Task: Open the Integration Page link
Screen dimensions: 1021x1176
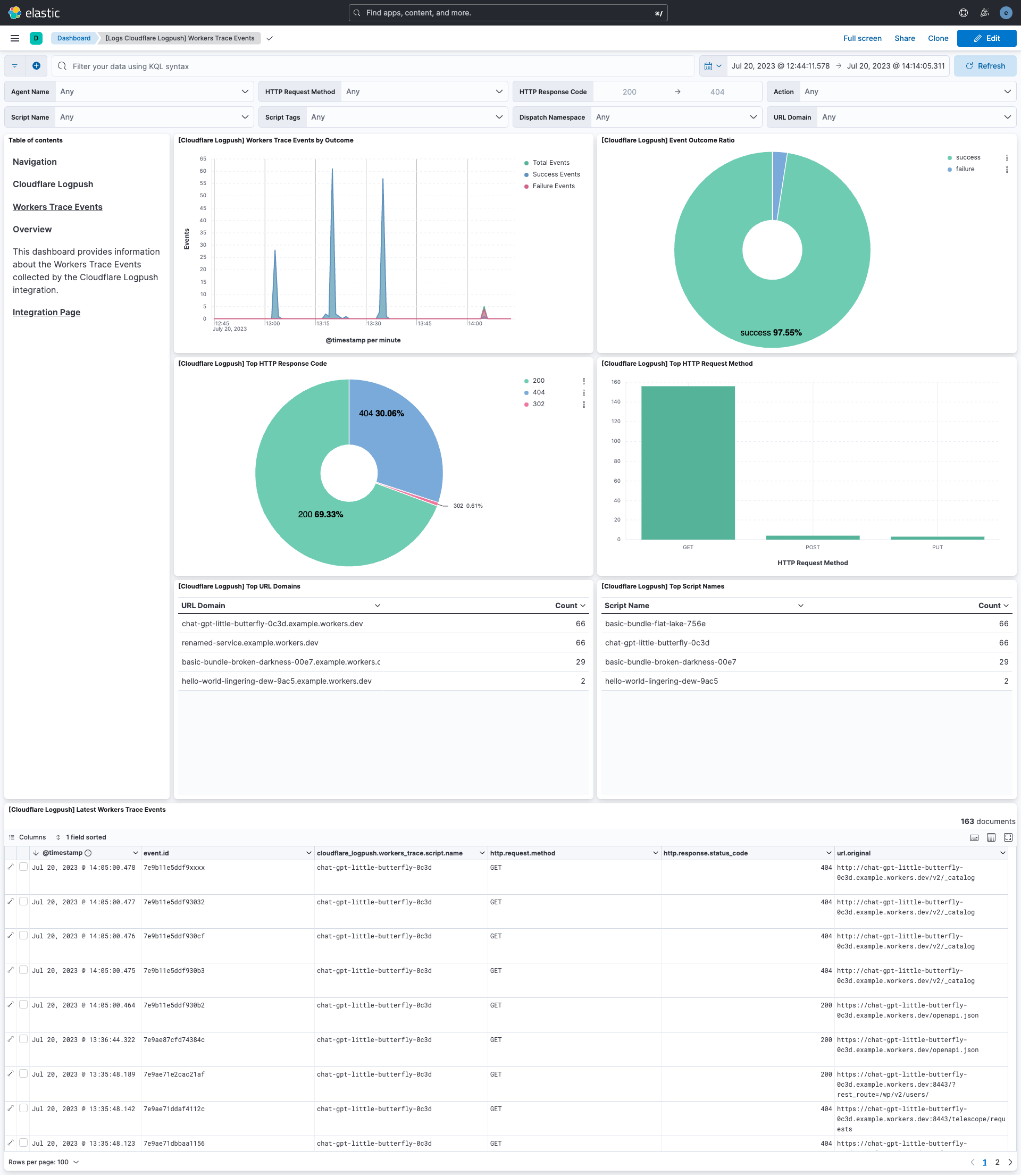Action: 46,312
